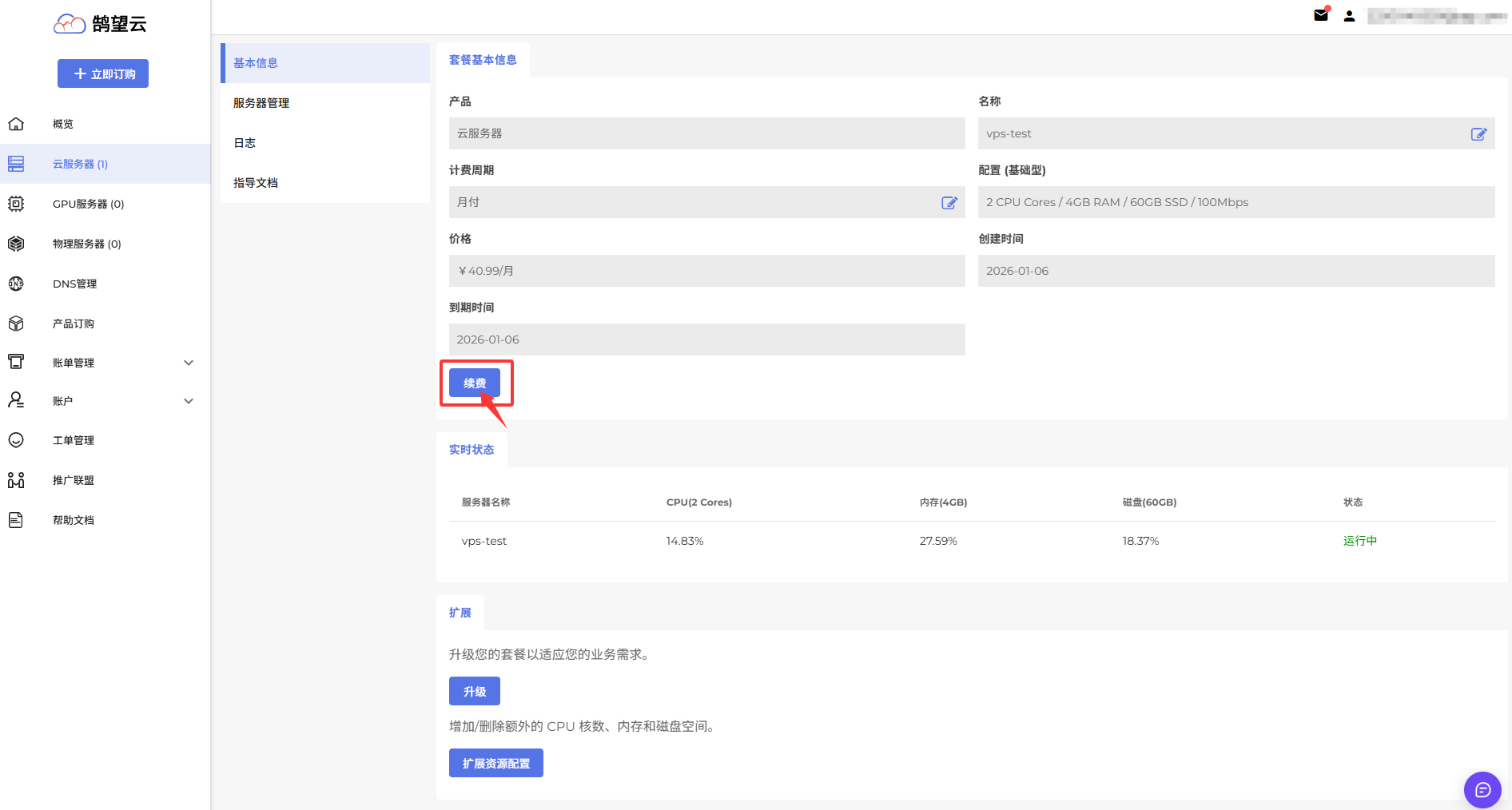Click the edit icon in name field
This screenshot has height=810, width=1512.
point(1478,134)
